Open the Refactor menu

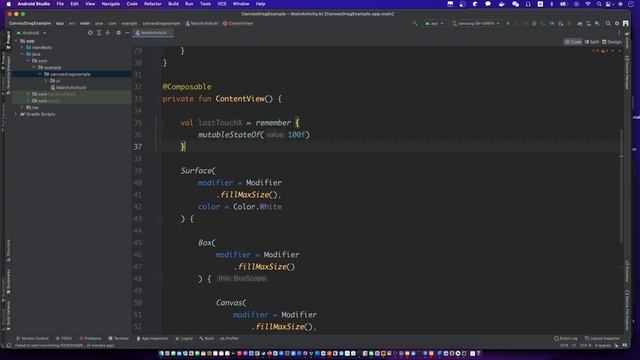(153, 4)
